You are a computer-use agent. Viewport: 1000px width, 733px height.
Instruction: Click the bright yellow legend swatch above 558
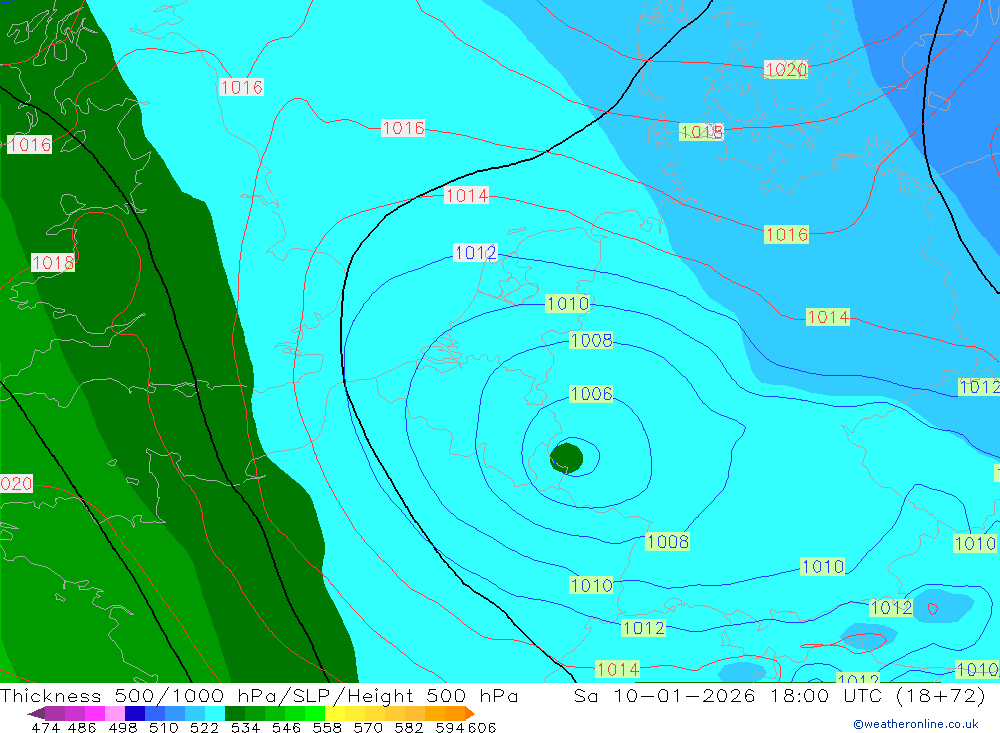(335, 713)
